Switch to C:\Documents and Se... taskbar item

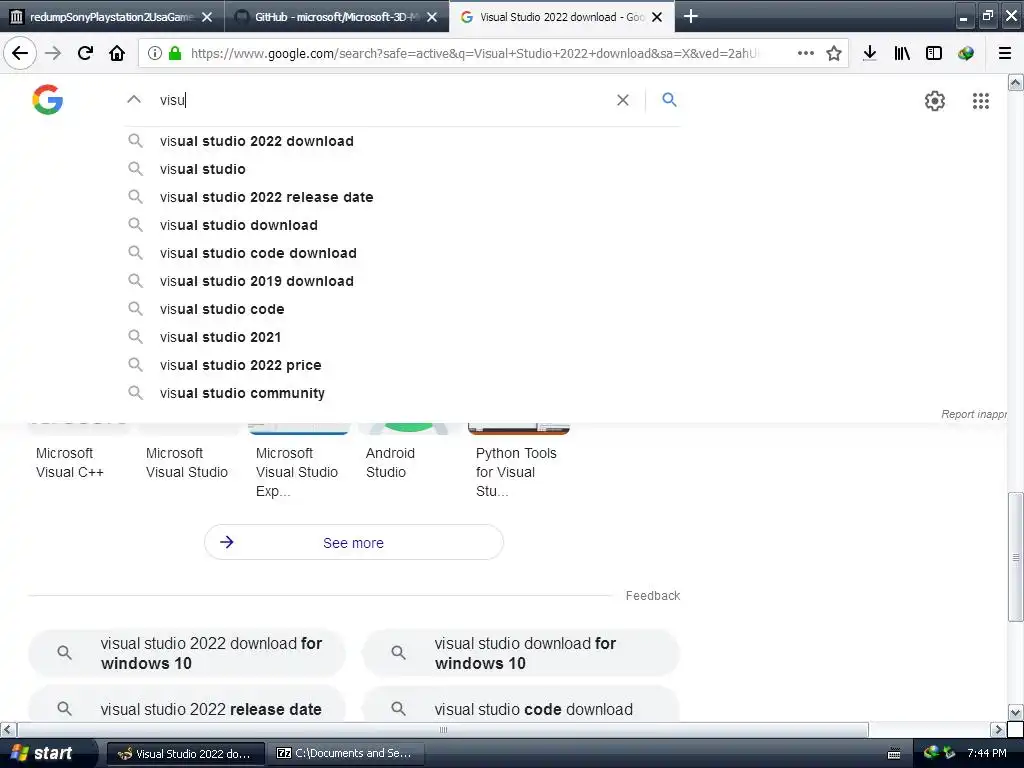coord(345,754)
